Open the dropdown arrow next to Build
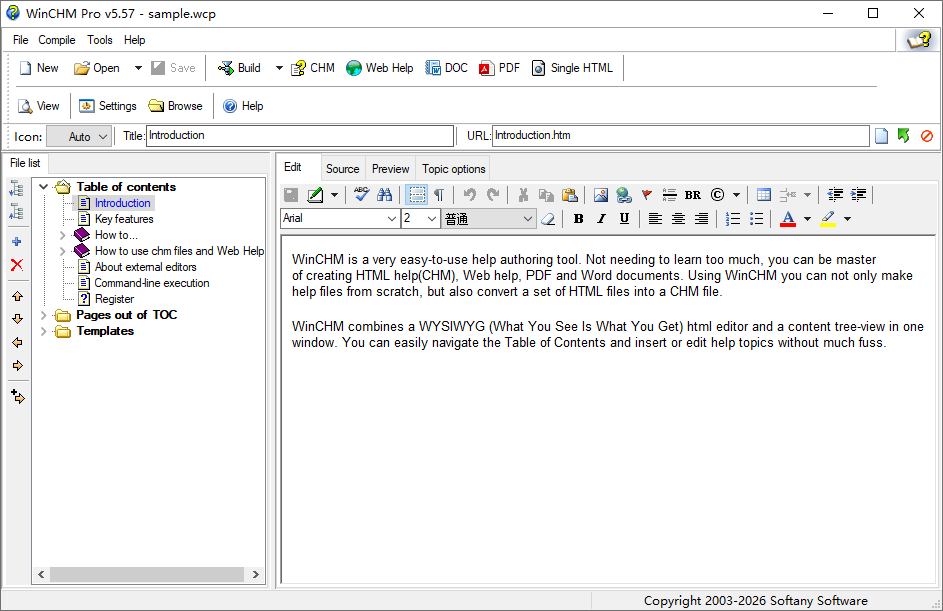 [279, 68]
